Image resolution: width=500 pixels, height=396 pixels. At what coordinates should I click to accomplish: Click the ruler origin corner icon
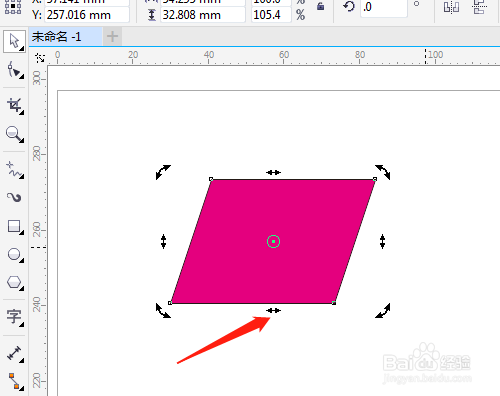tap(40, 58)
